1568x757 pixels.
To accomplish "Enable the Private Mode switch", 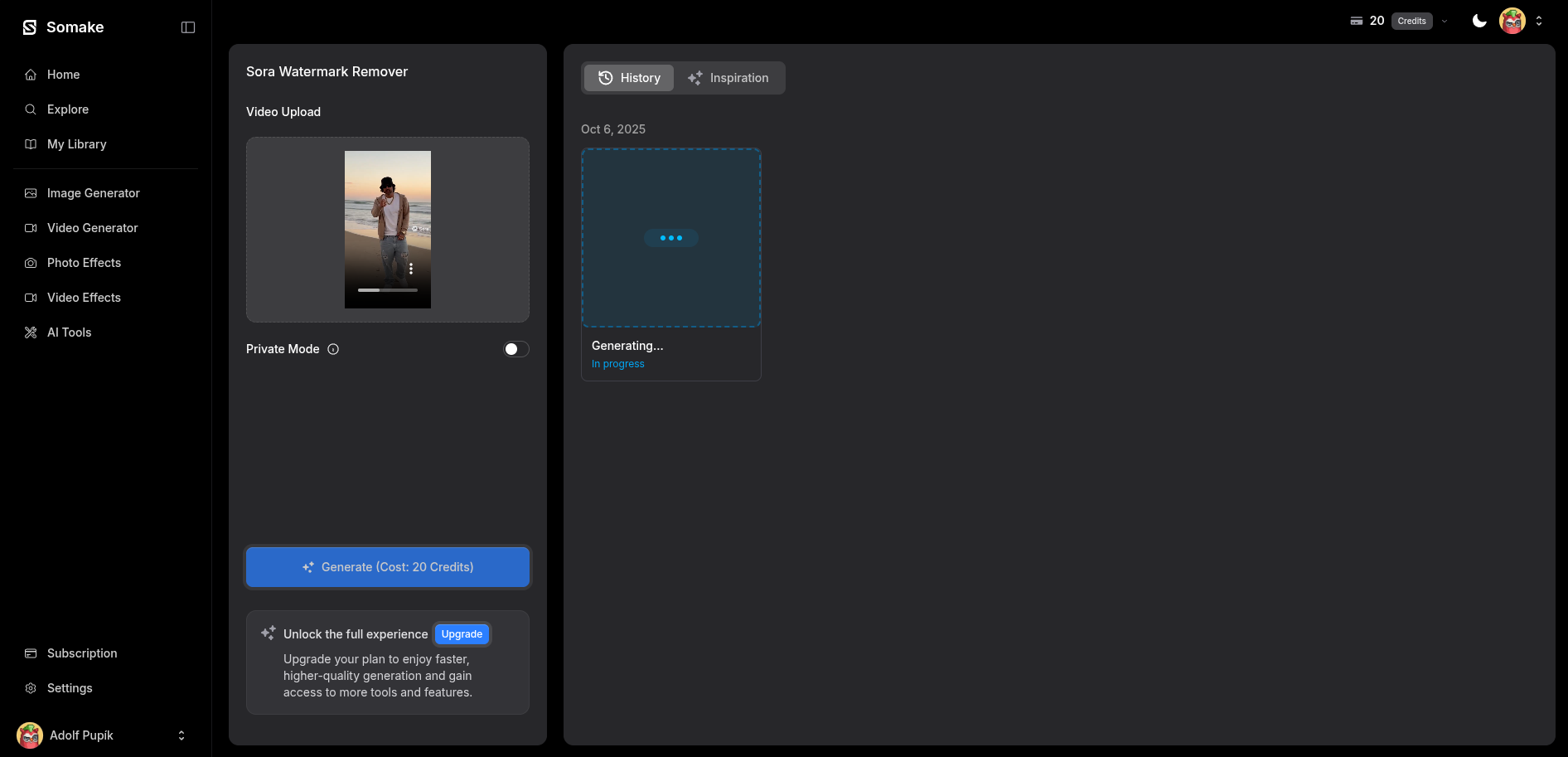I will (515, 349).
